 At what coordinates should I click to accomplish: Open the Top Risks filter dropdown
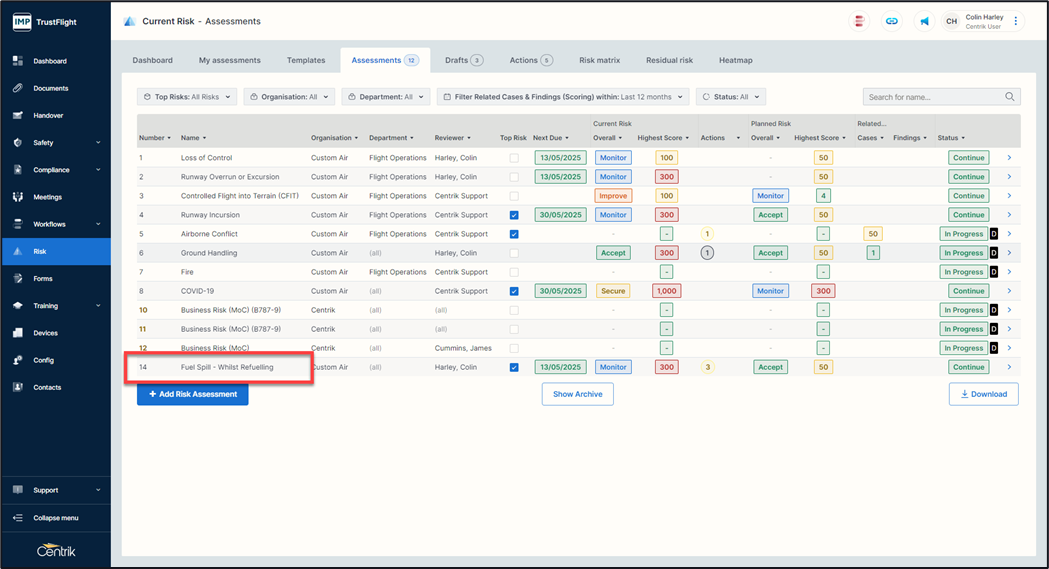click(187, 97)
